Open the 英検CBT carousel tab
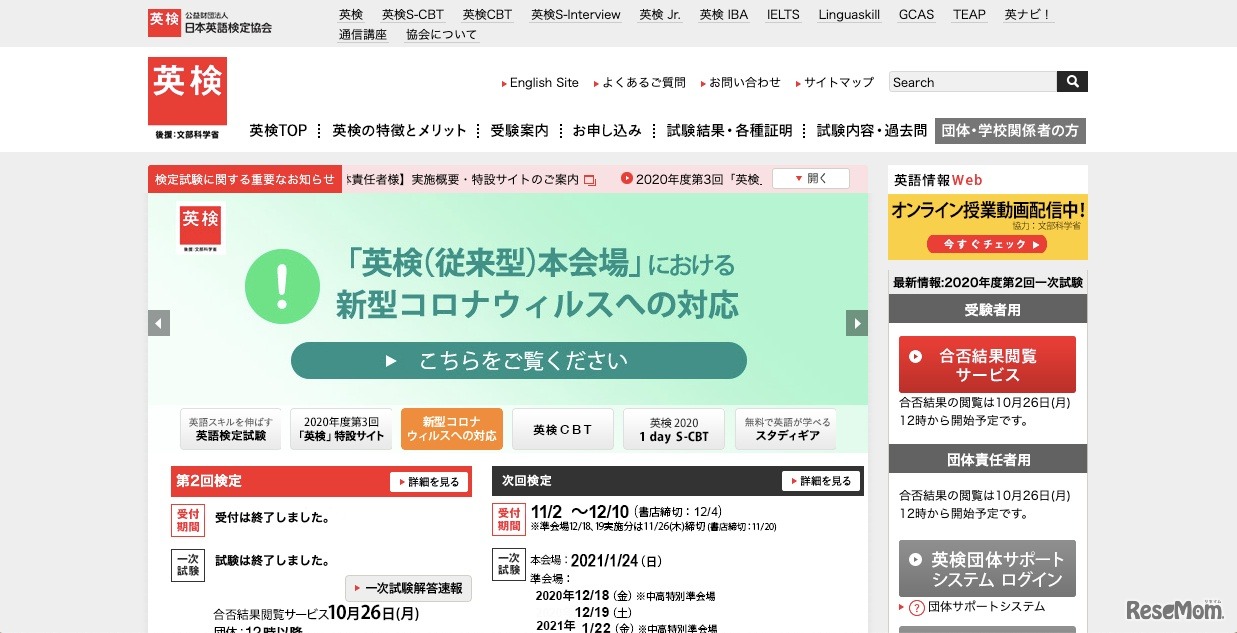 pyautogui.click(x=562, y=428)
